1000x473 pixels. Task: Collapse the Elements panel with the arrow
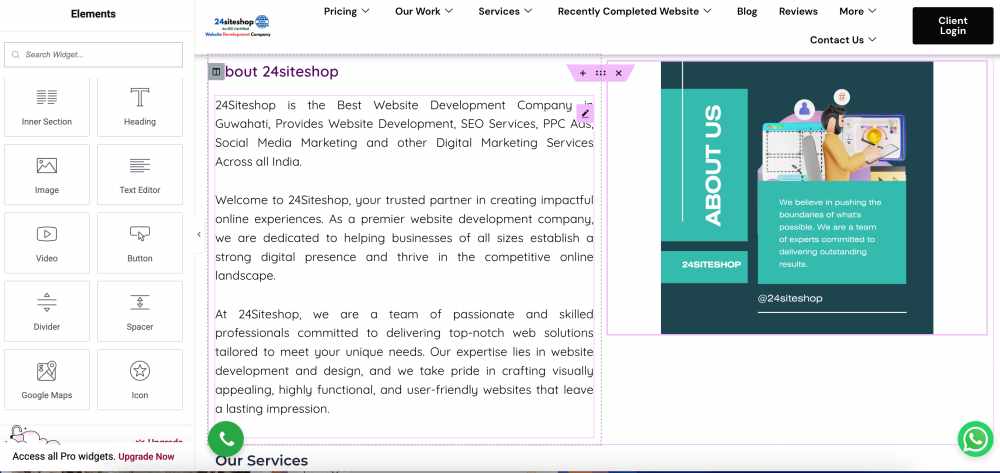point(198,234)
